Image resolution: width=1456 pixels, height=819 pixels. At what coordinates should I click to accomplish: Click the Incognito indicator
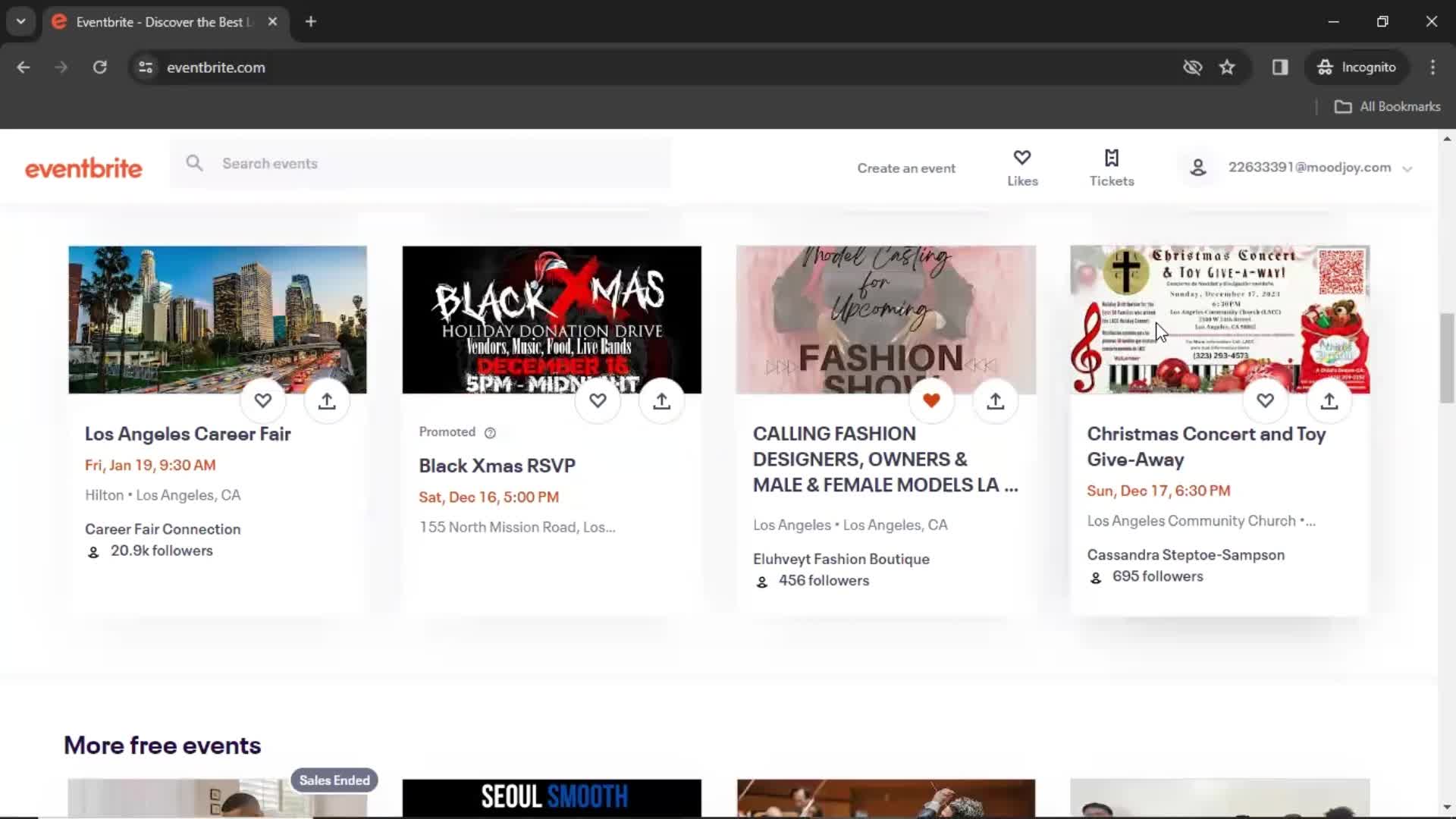(1357, 67)
